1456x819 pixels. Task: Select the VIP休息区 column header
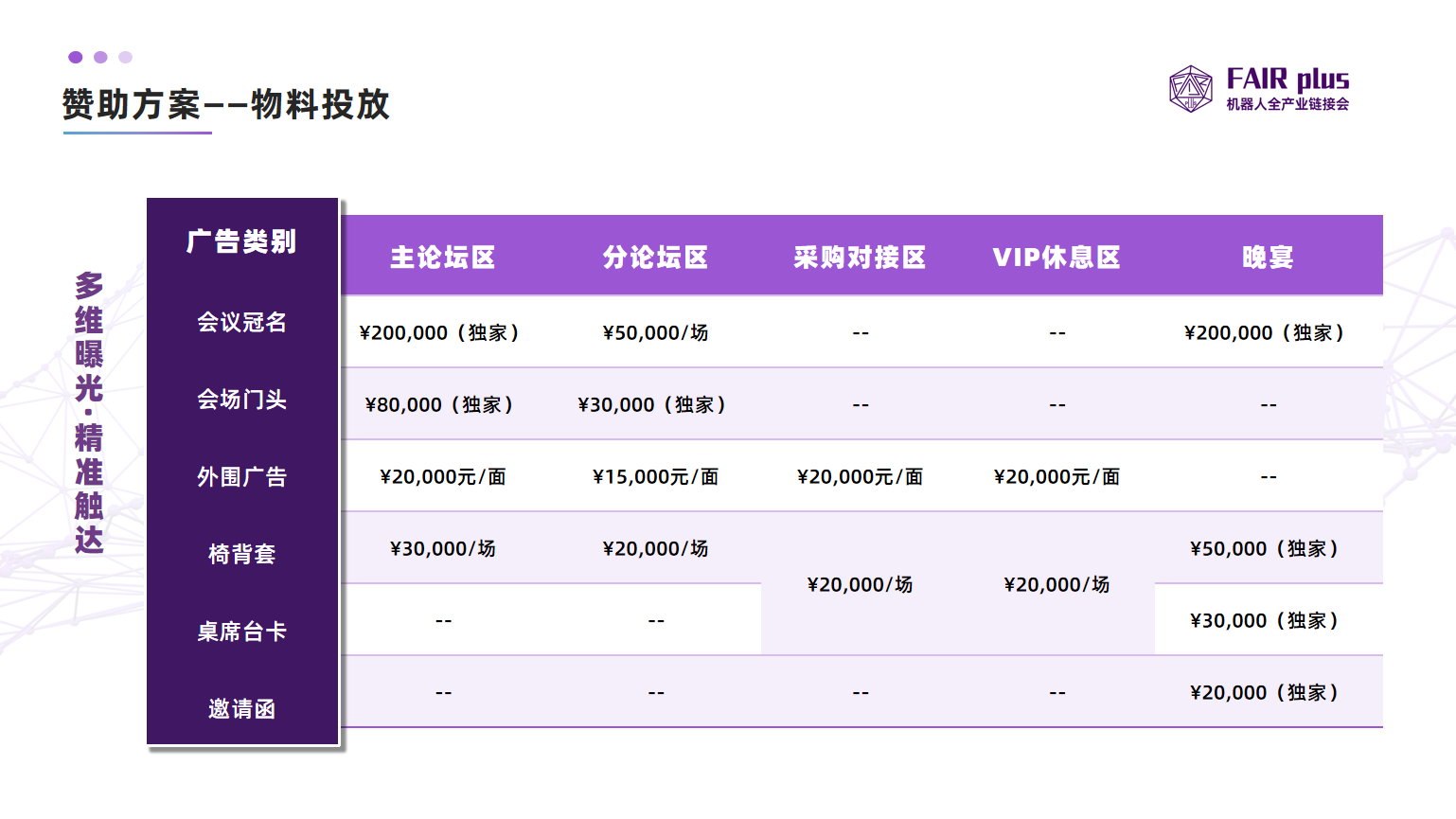click(1056, 258)
